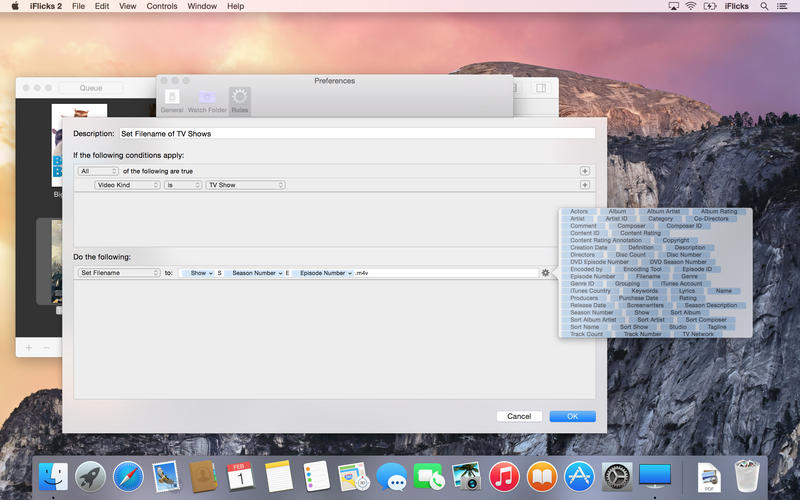Screen dimensions: 800x500
Task: Launch Safari from the Dock
Action: pyautogui.click(x=129, y=476)
